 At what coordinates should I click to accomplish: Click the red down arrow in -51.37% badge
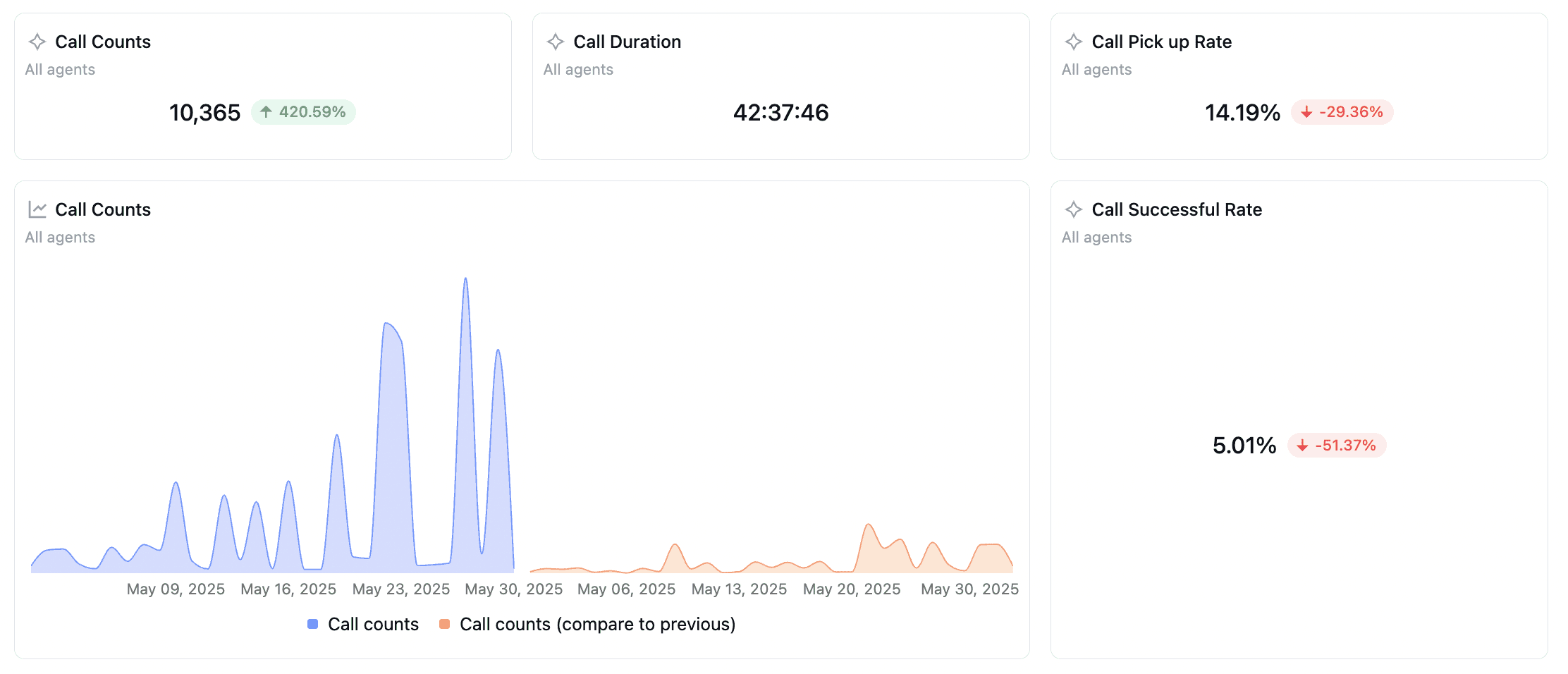click(1302, 446)
